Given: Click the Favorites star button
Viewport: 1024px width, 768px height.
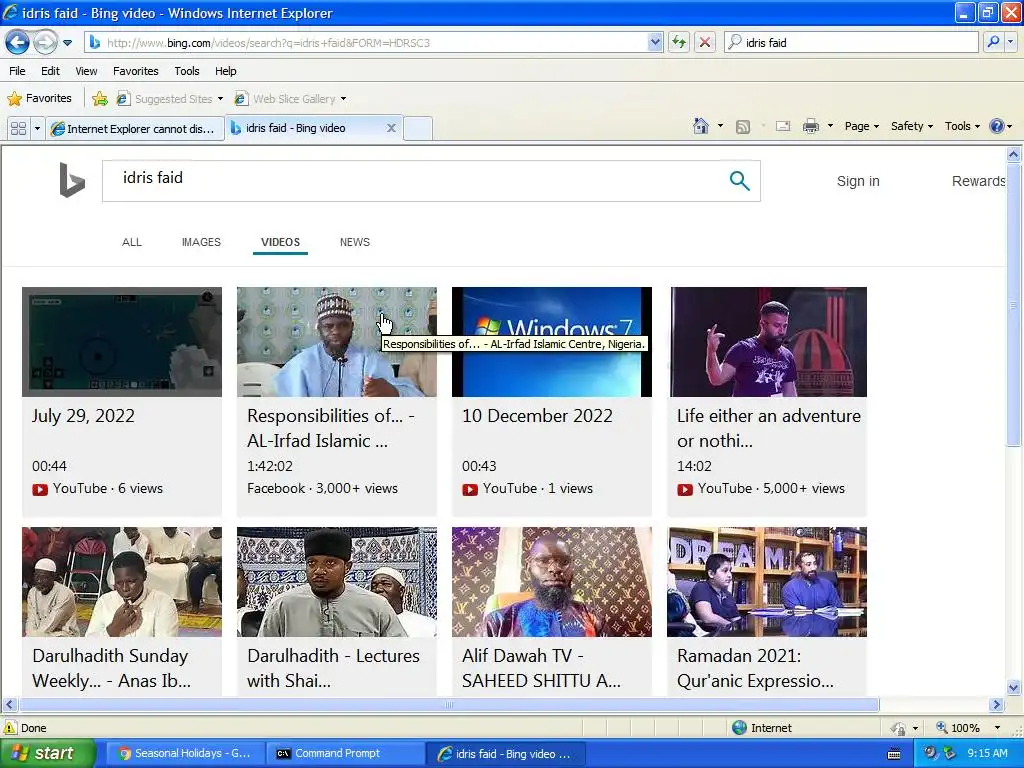Looking at the screenshot, I should click(x=39, y=99).
